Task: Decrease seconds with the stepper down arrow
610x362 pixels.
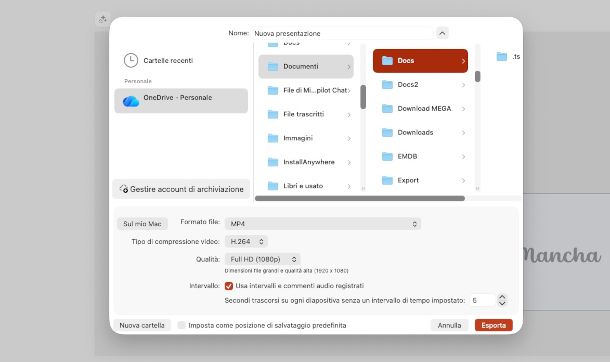Action: pyautogui.click(x=502, y=303)
